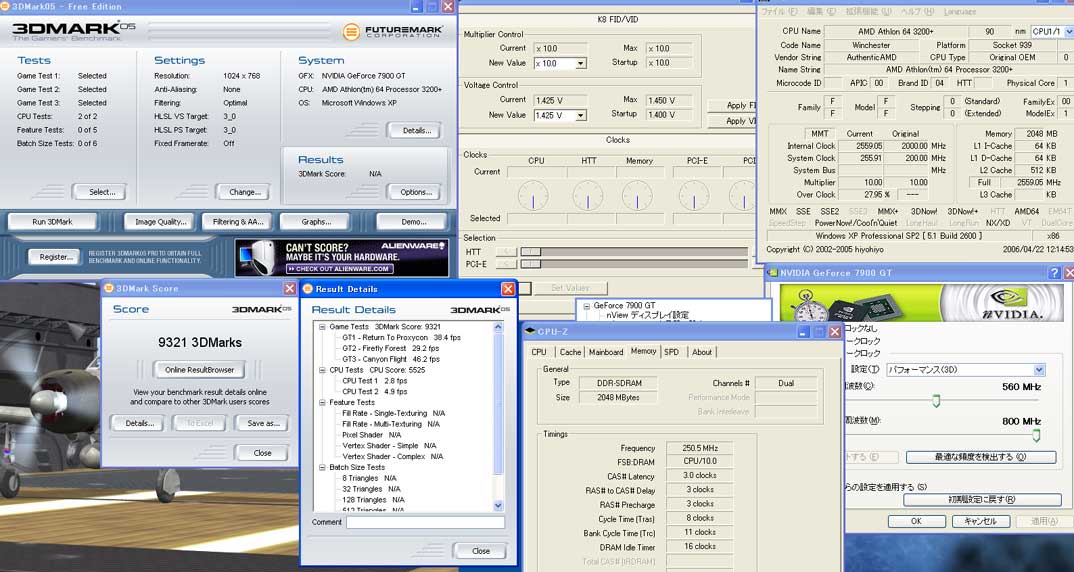Click Details in the 3DMark Score window
Image resolution: width=1074 pixels, height=572 pixels.
click(x=137, y=423)
